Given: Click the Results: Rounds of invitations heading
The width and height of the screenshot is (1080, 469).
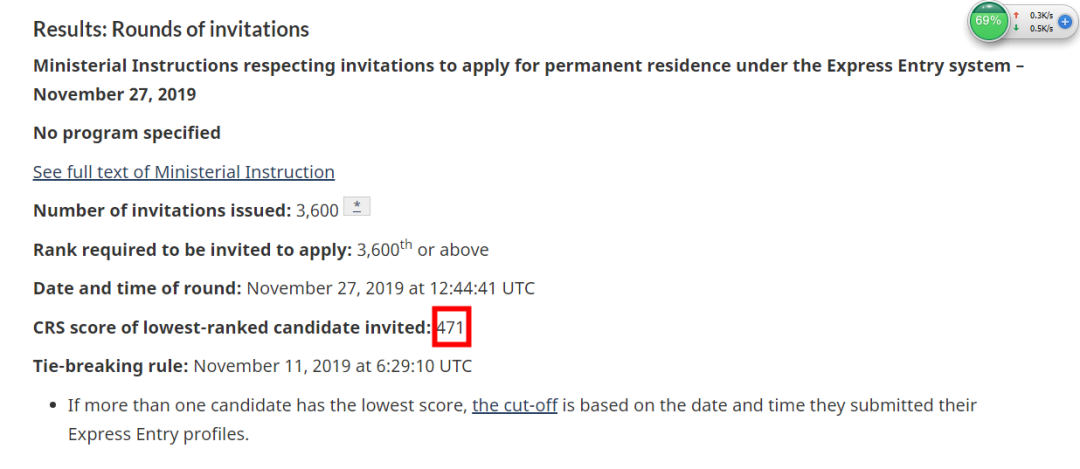Looking at the screenshot, I should pos(171,30).
